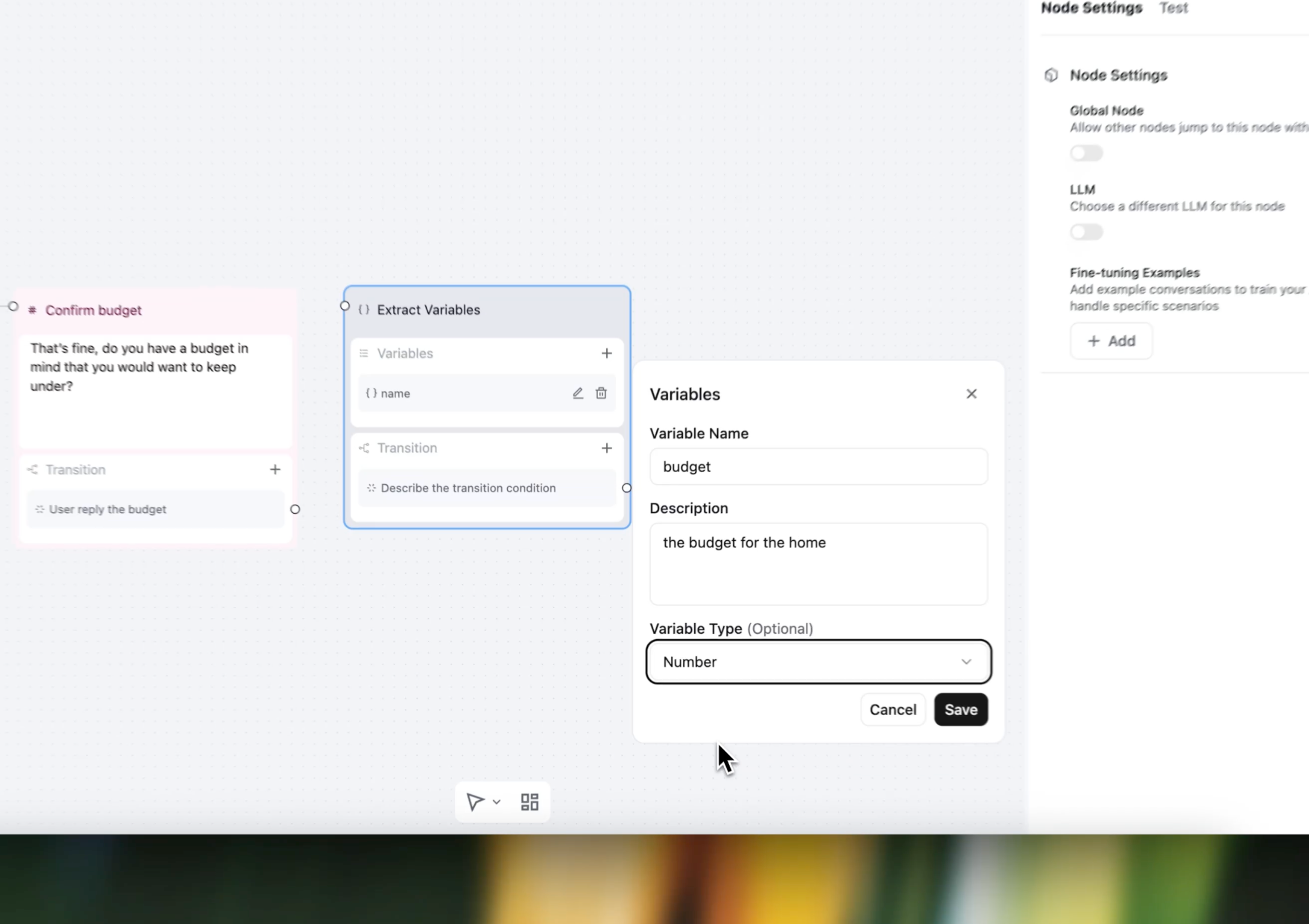Viewport: 1309px width, 924px height.
Task: Click the Extract Variables input connector
Action: coord(344,306)
